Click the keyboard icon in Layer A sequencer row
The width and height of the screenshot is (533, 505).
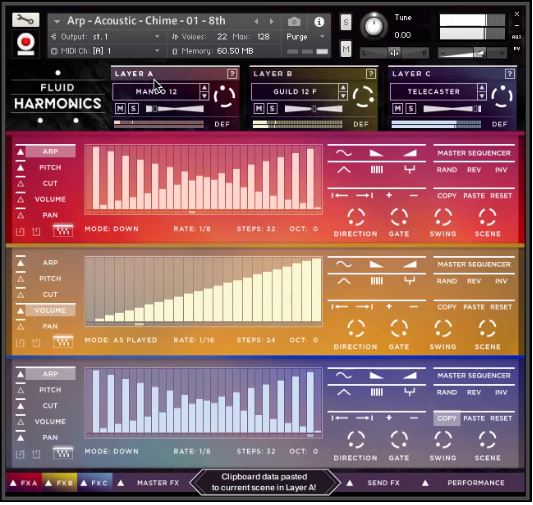(63, 230)
